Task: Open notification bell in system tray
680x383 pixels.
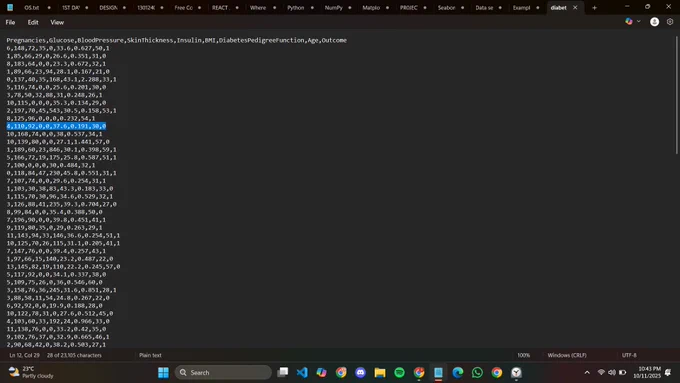Action: [668, 373]
